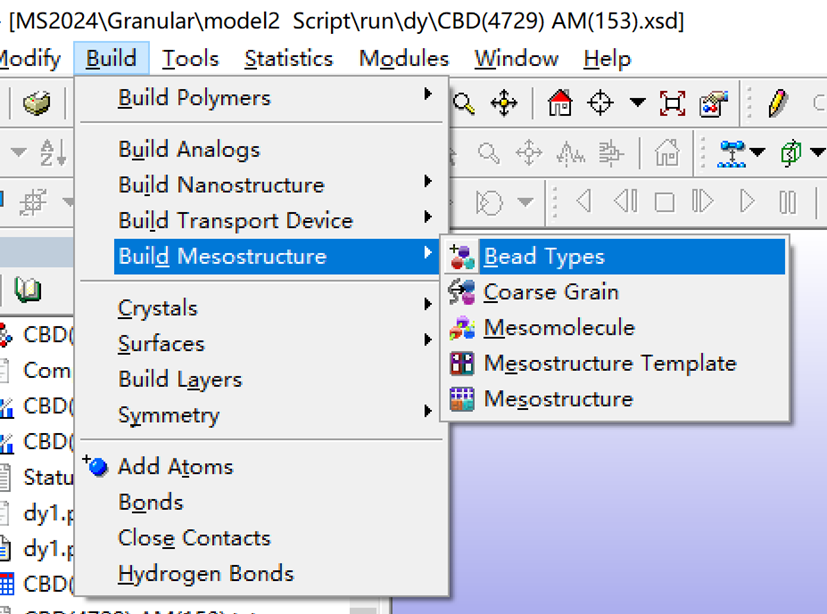
Task: Click the A-Z sort icon
Action: point(51,151)
